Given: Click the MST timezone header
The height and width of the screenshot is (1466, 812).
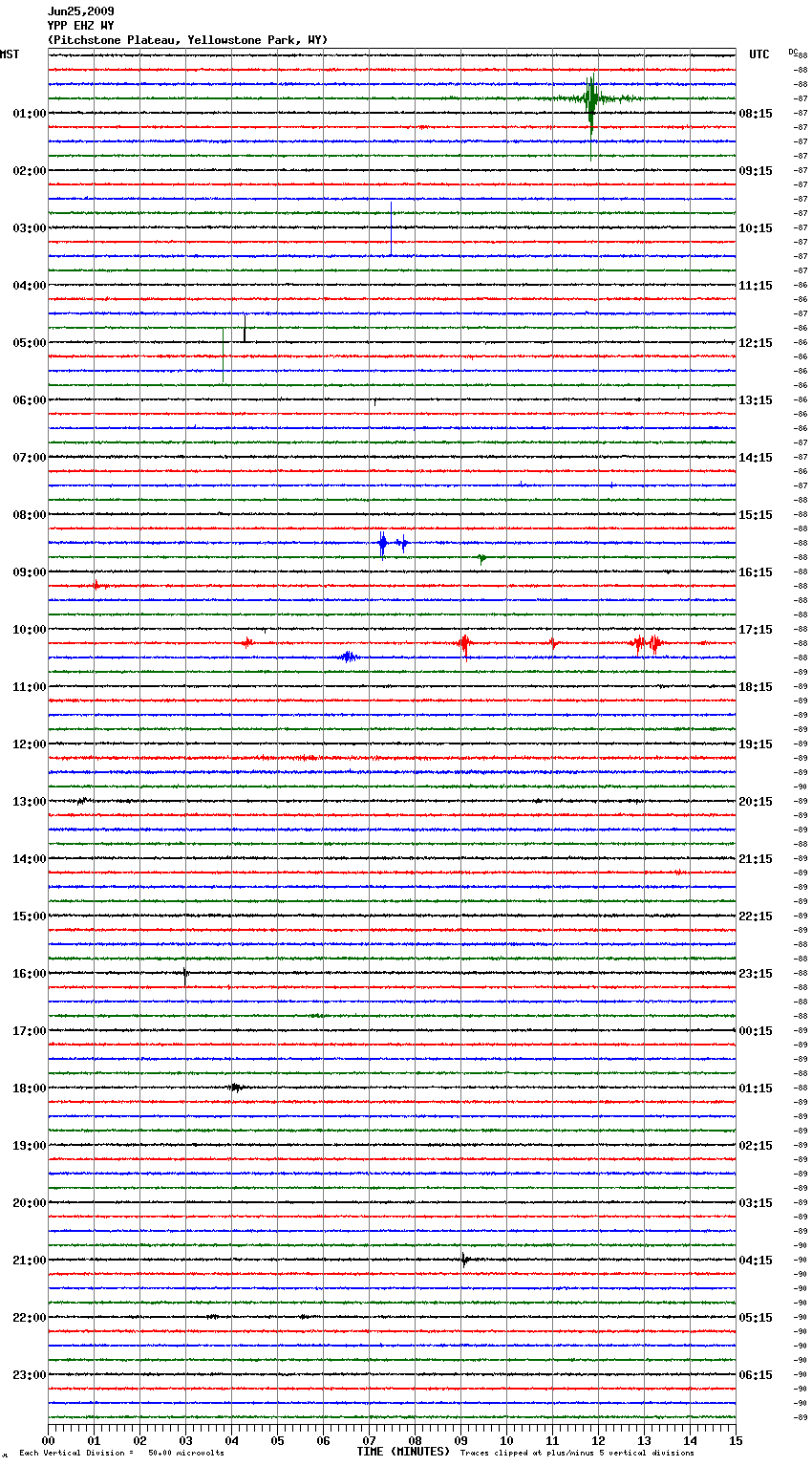Looking at the screenshot, I should (10, 54).
